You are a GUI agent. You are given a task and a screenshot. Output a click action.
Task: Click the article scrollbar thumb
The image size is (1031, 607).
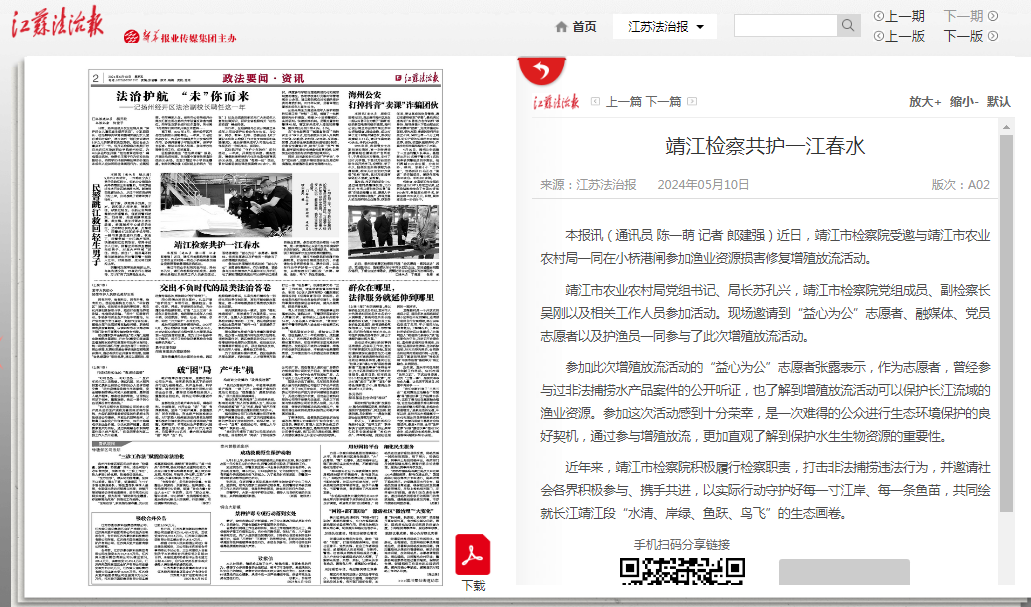[x=1006, y=324]
